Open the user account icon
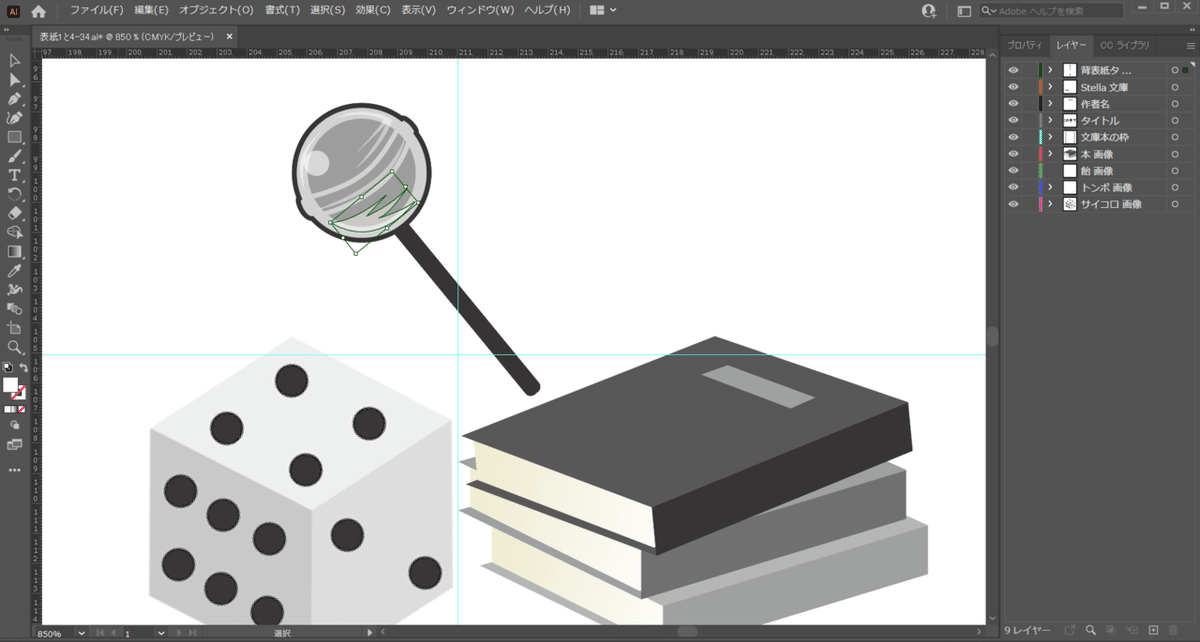1200x642 pixels. click(929, 11)
